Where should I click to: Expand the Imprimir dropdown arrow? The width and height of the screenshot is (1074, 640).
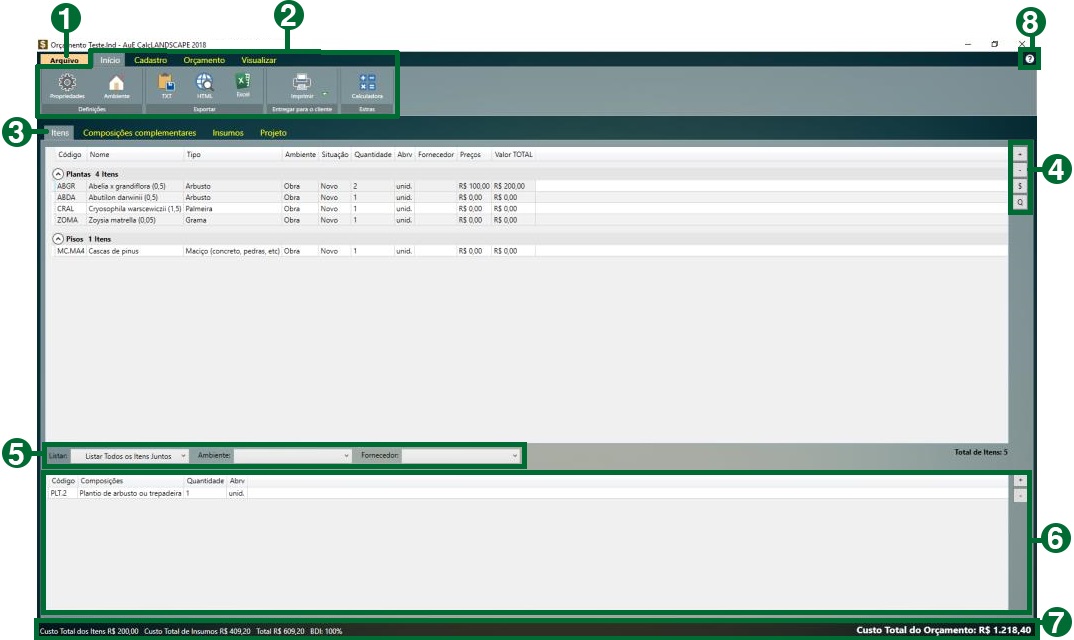(x=324, y=94)
